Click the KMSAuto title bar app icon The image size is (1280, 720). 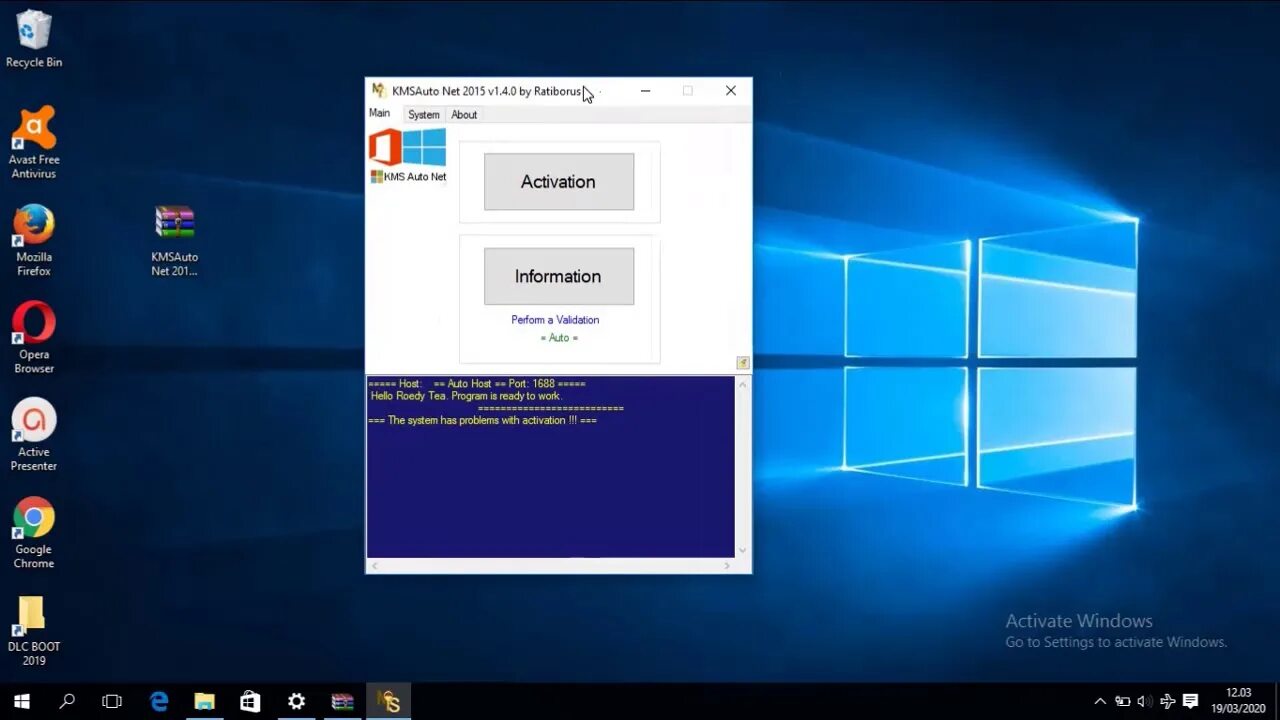coord(379,91)
